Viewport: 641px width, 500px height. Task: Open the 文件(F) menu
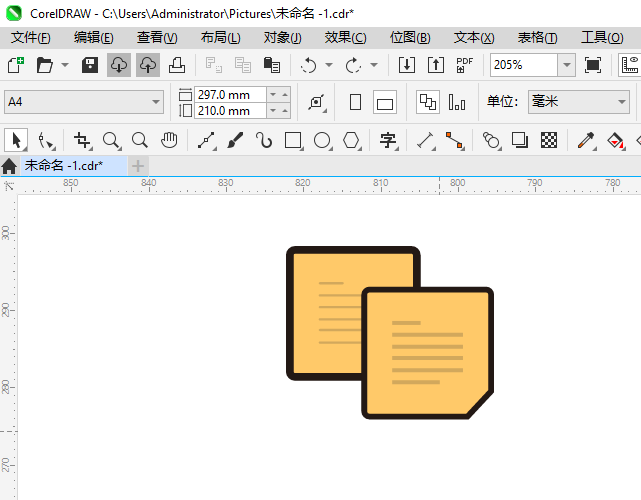point(31,38)
